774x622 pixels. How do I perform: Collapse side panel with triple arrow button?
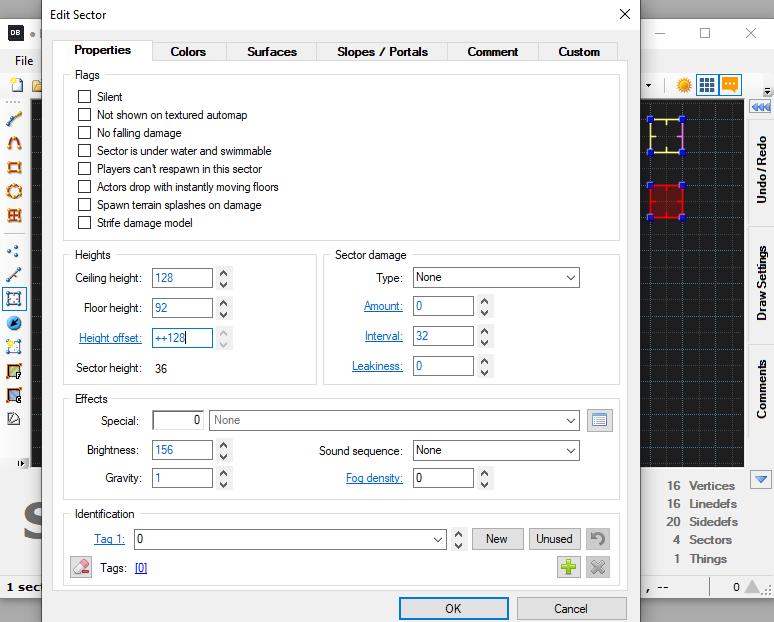(760, 107)
